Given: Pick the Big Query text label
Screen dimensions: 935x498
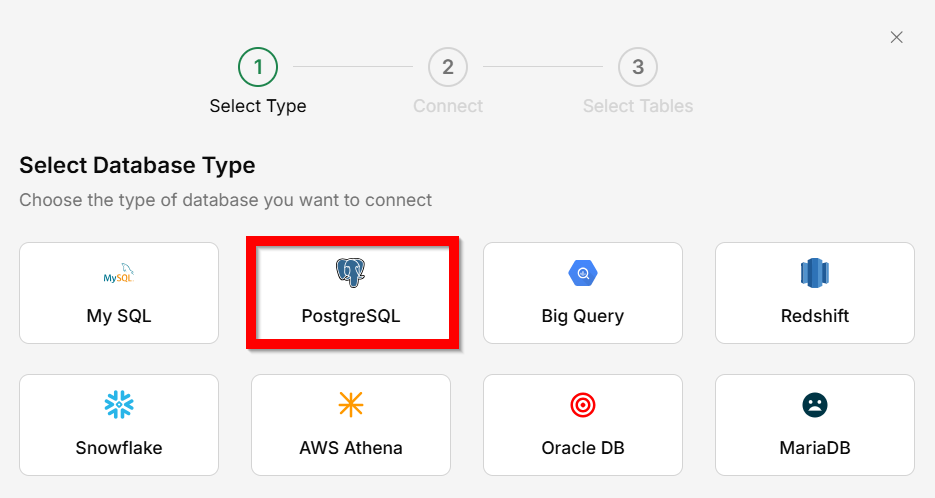Looking at the screenshot, I should pos(583,316).
